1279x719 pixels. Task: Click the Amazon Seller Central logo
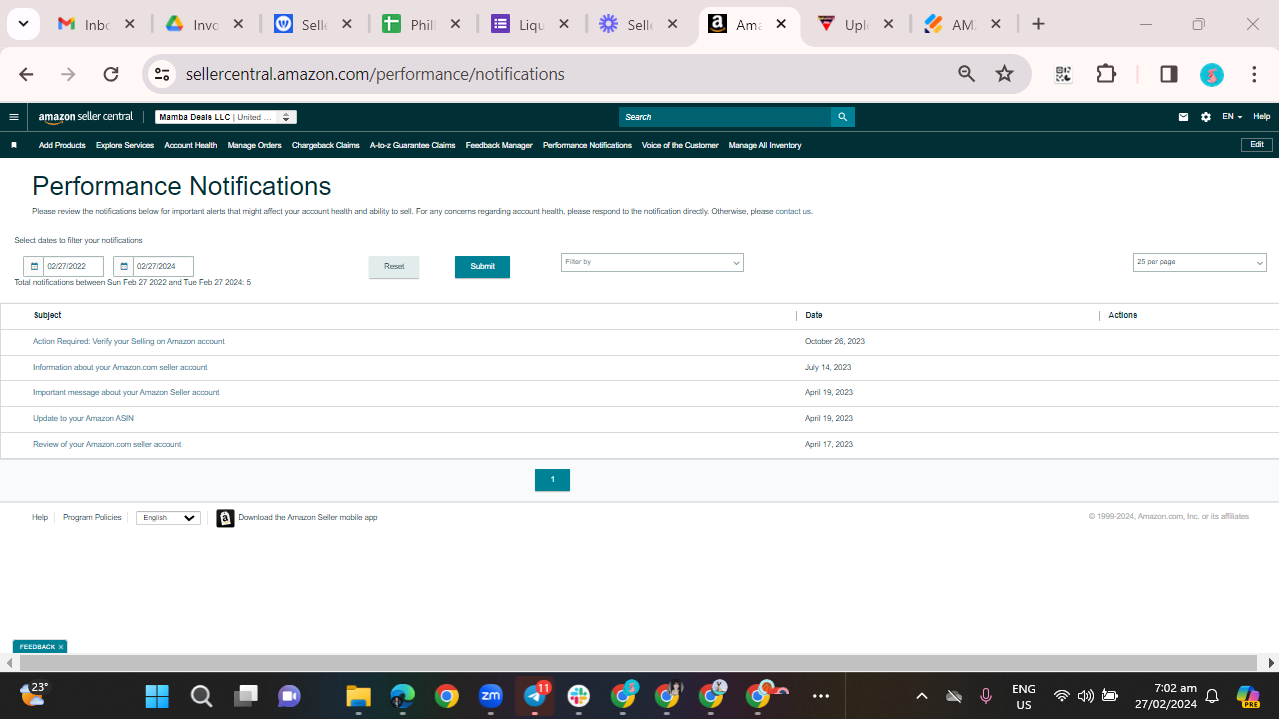coord(86,117)
